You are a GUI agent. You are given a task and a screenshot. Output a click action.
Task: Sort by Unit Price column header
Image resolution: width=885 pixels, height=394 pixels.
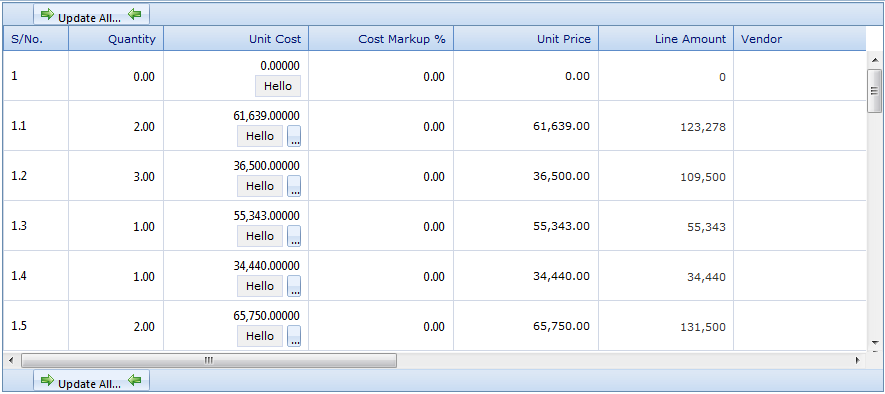(x=526, y=38)
